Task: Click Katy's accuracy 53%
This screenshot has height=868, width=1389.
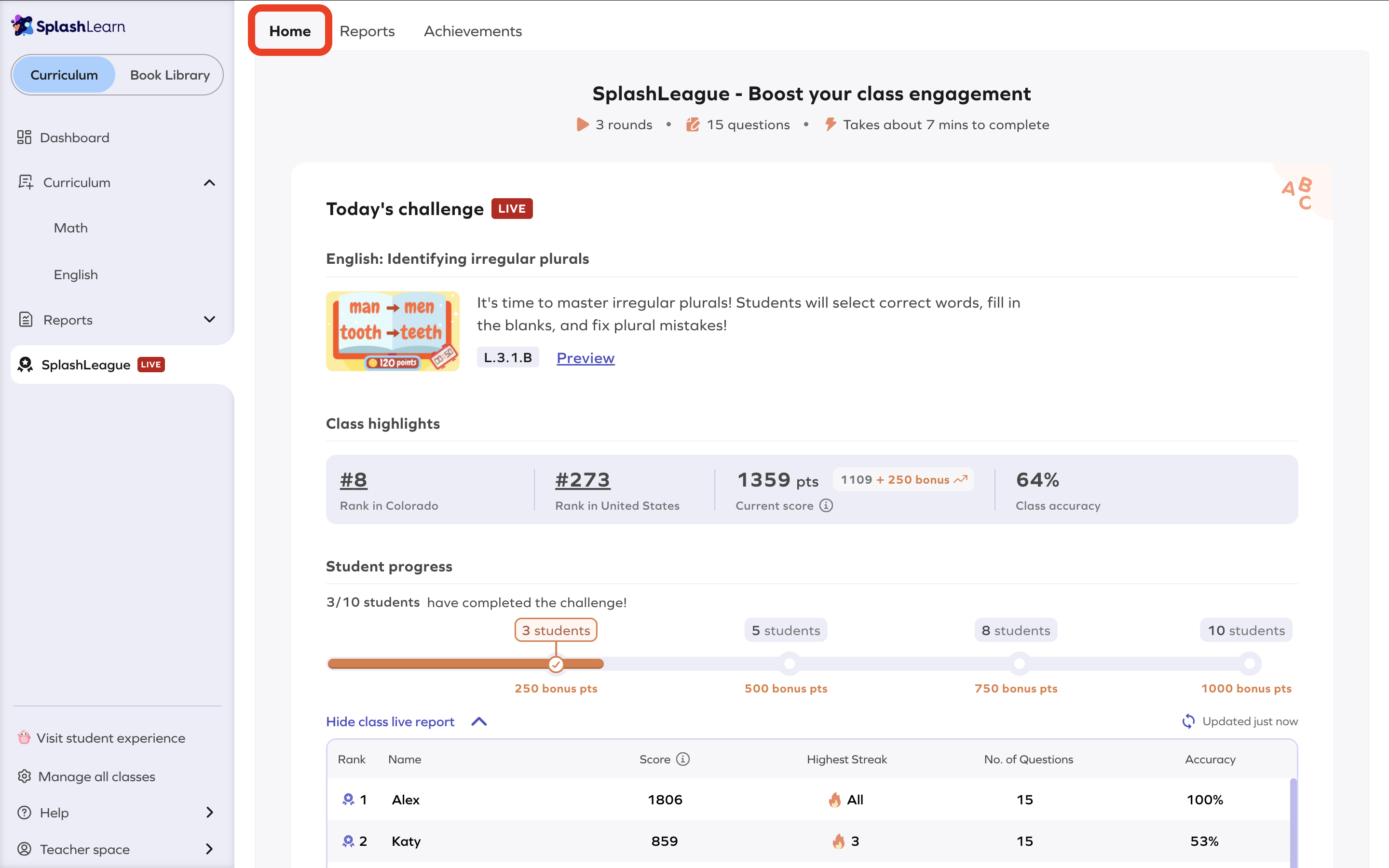Action: [1204, 841]
